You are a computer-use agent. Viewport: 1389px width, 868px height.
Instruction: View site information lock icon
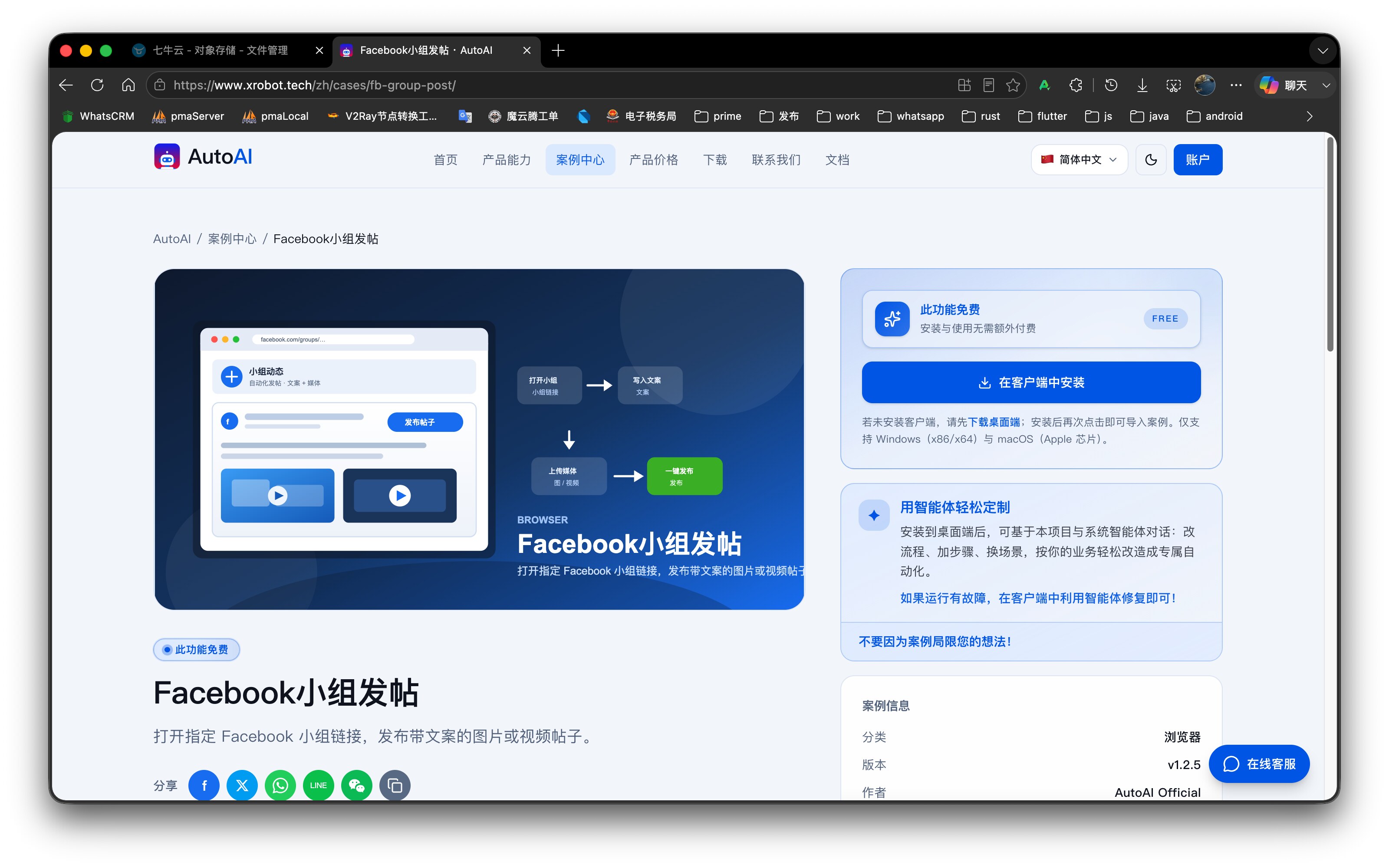160,85
